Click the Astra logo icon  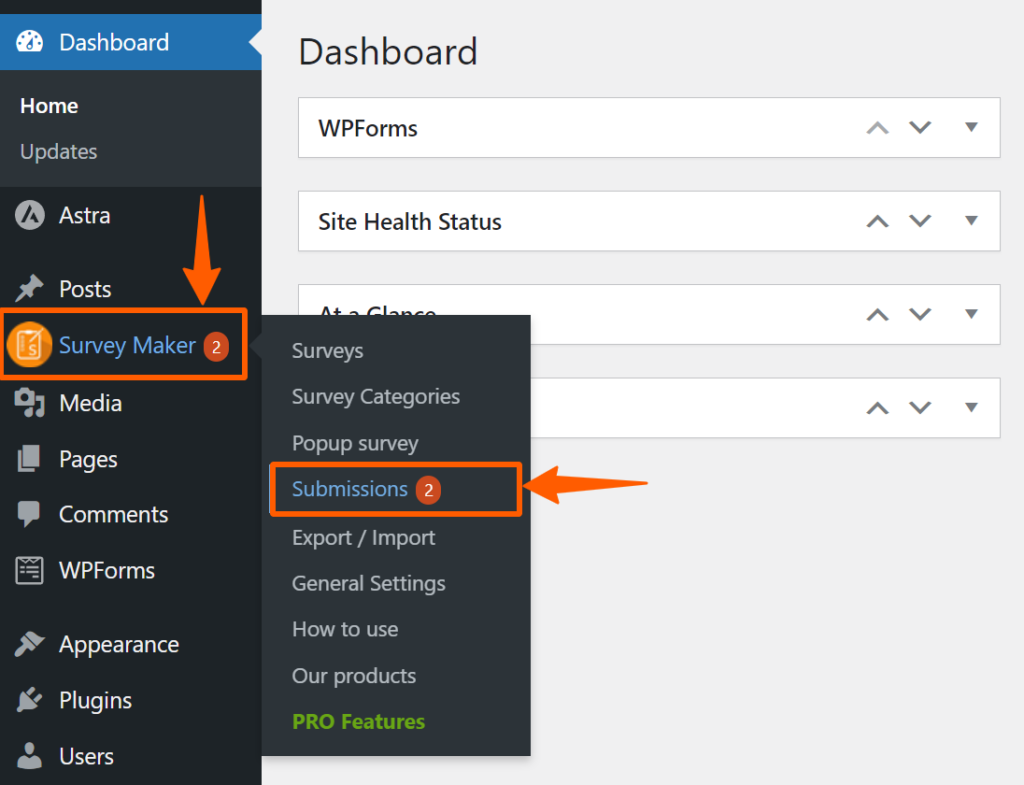click(29, 215)
